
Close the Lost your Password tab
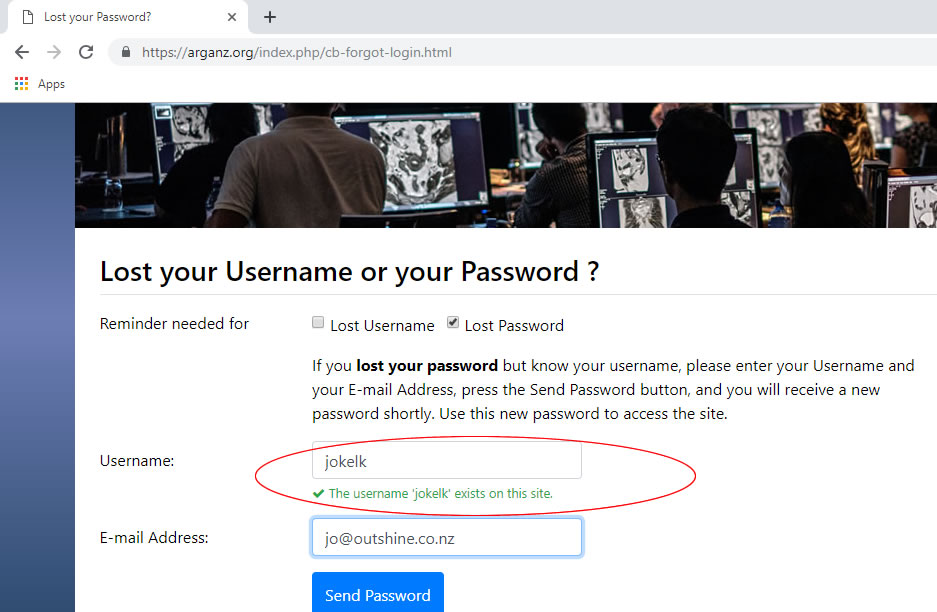pos(232,17)
